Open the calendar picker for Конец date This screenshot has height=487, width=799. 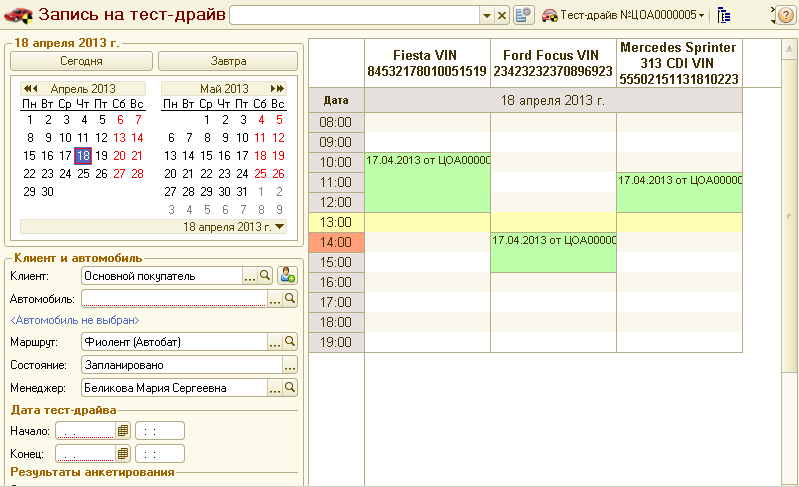tap(123, 453)
